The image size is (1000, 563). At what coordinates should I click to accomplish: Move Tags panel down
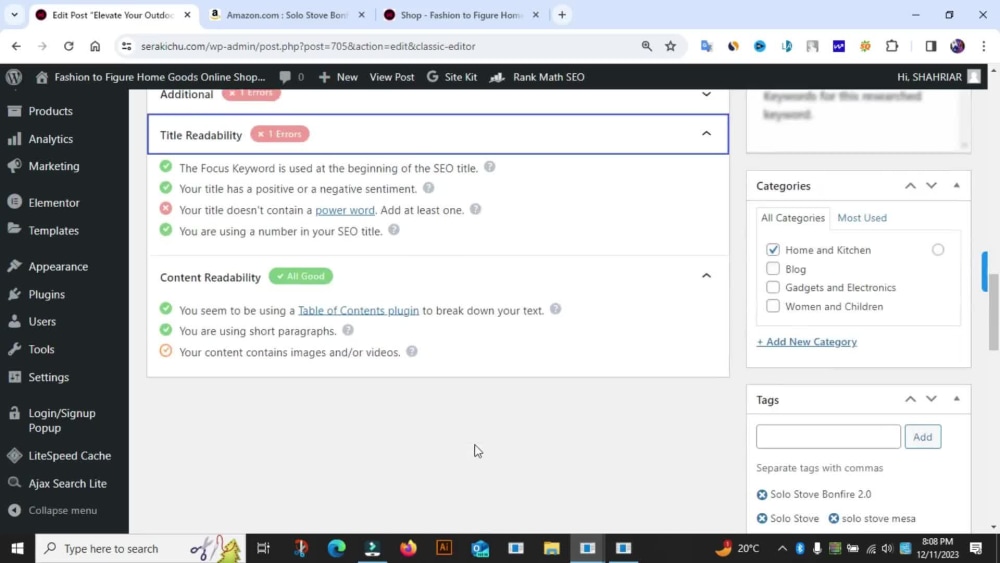point(931,399)
